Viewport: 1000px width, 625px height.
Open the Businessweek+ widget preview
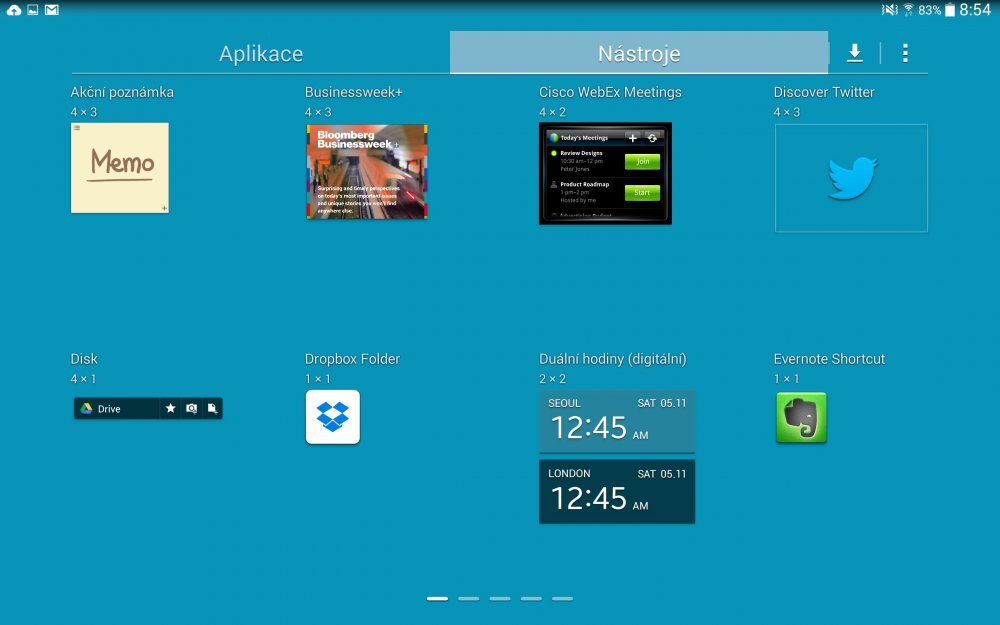tap(367, 171)
